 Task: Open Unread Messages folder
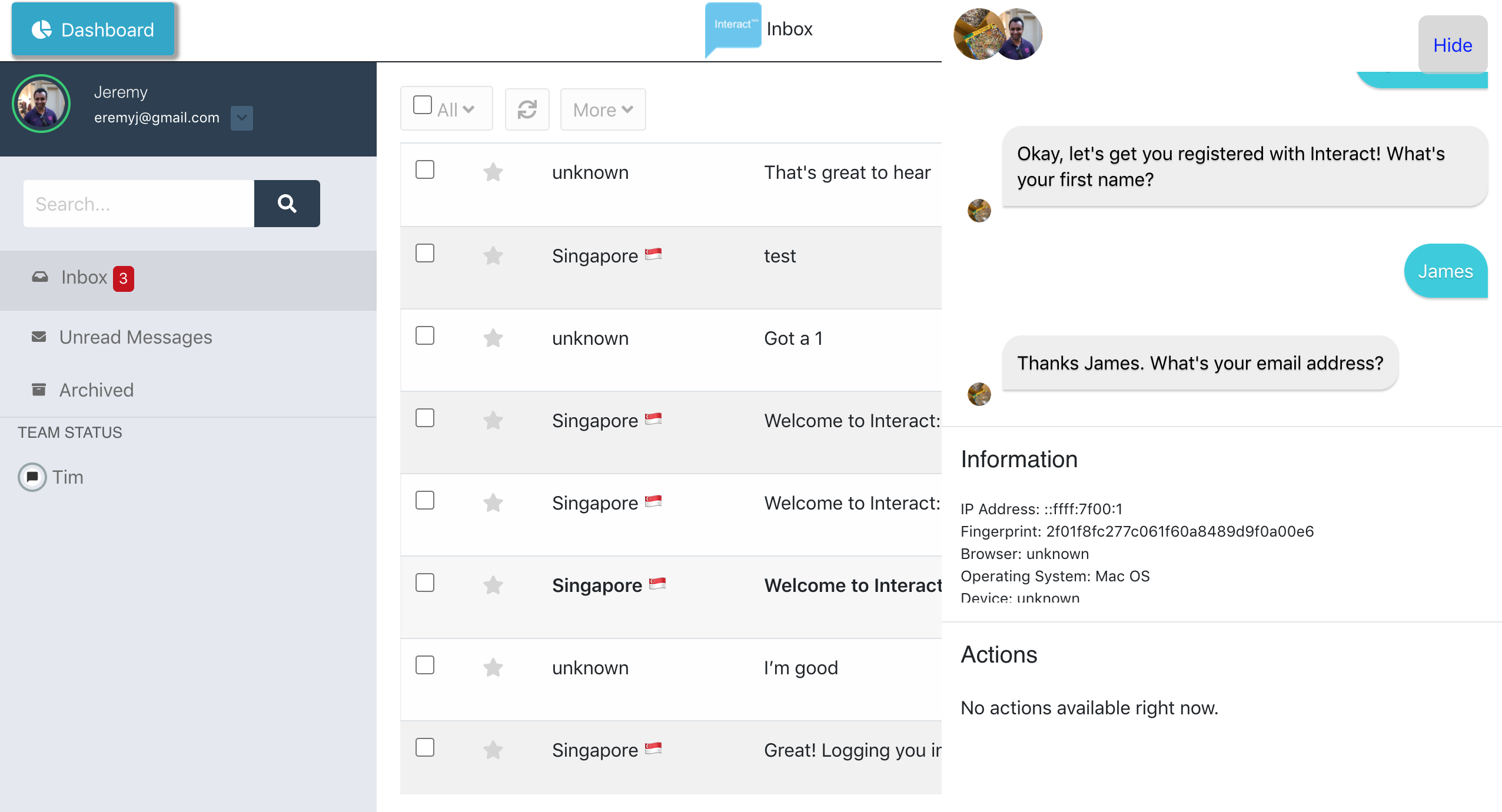click(135, 337)
